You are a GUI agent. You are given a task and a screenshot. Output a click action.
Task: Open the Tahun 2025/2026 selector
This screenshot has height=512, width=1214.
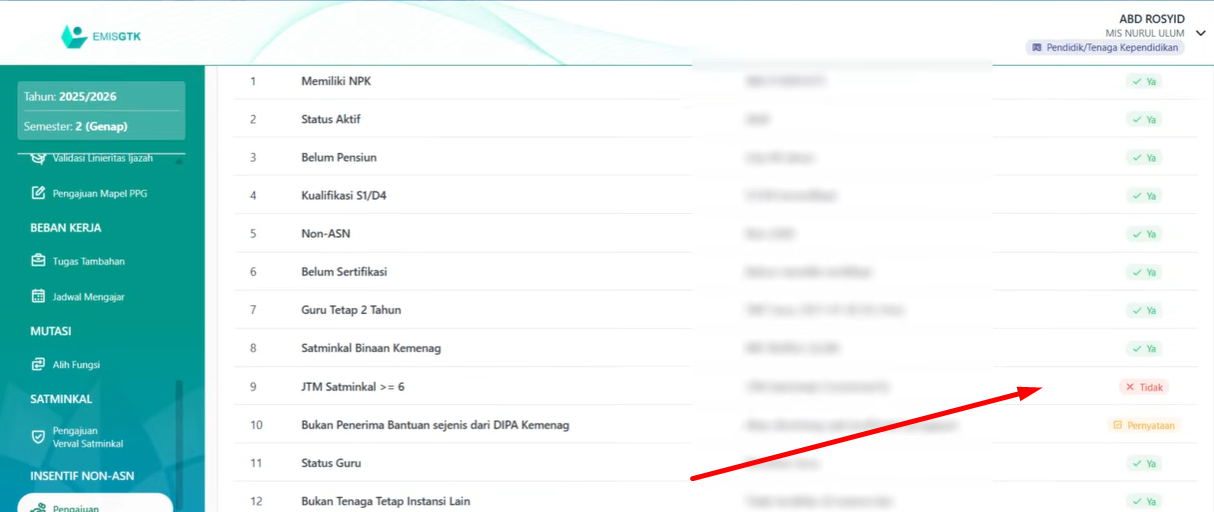tap(101, 97)
